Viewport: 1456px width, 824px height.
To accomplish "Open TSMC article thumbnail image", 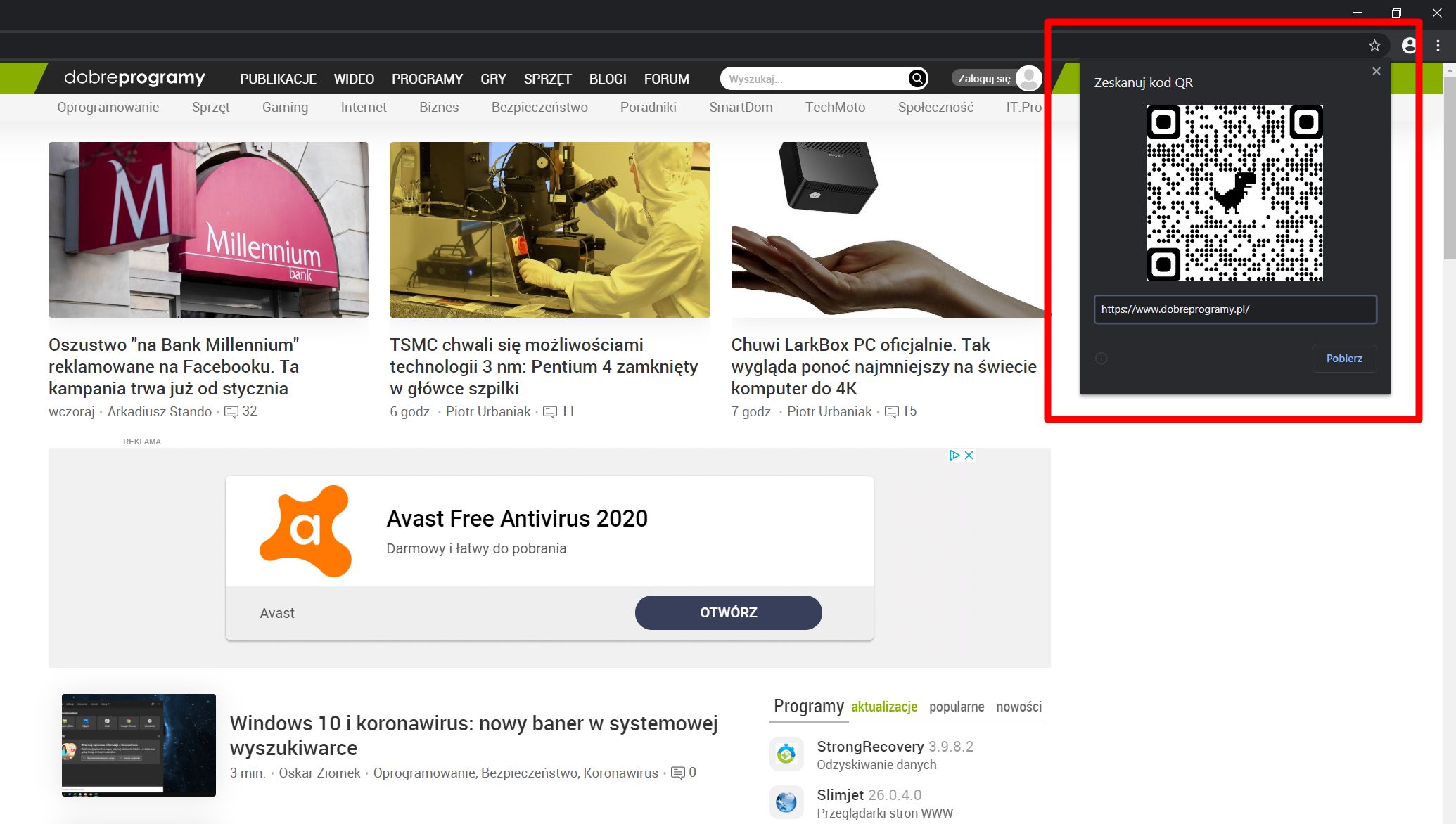I will click(549, 229).
